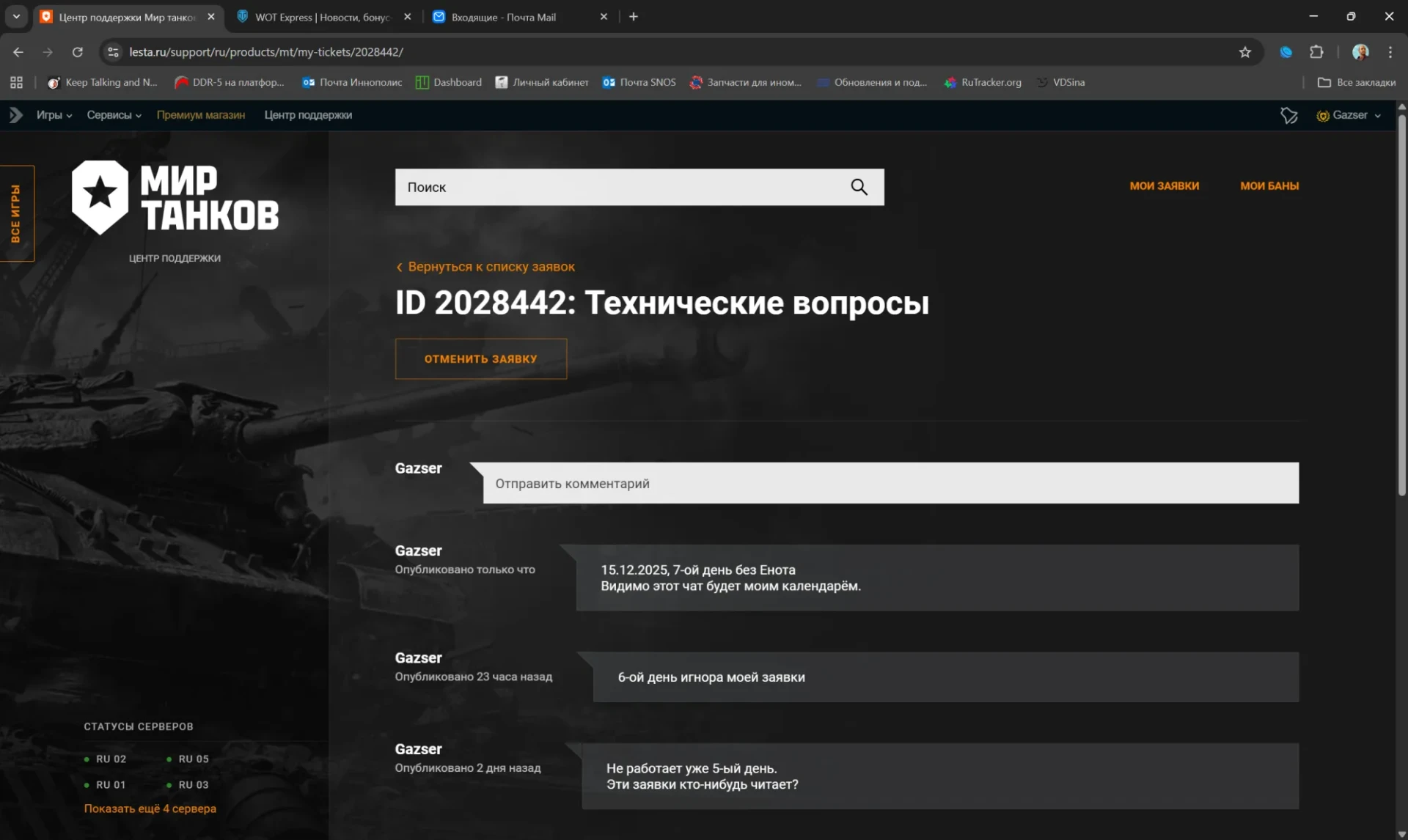
Task: Expand Показать ещё 4 сервера
Action: pyautogui.click(x=150, y=808)
